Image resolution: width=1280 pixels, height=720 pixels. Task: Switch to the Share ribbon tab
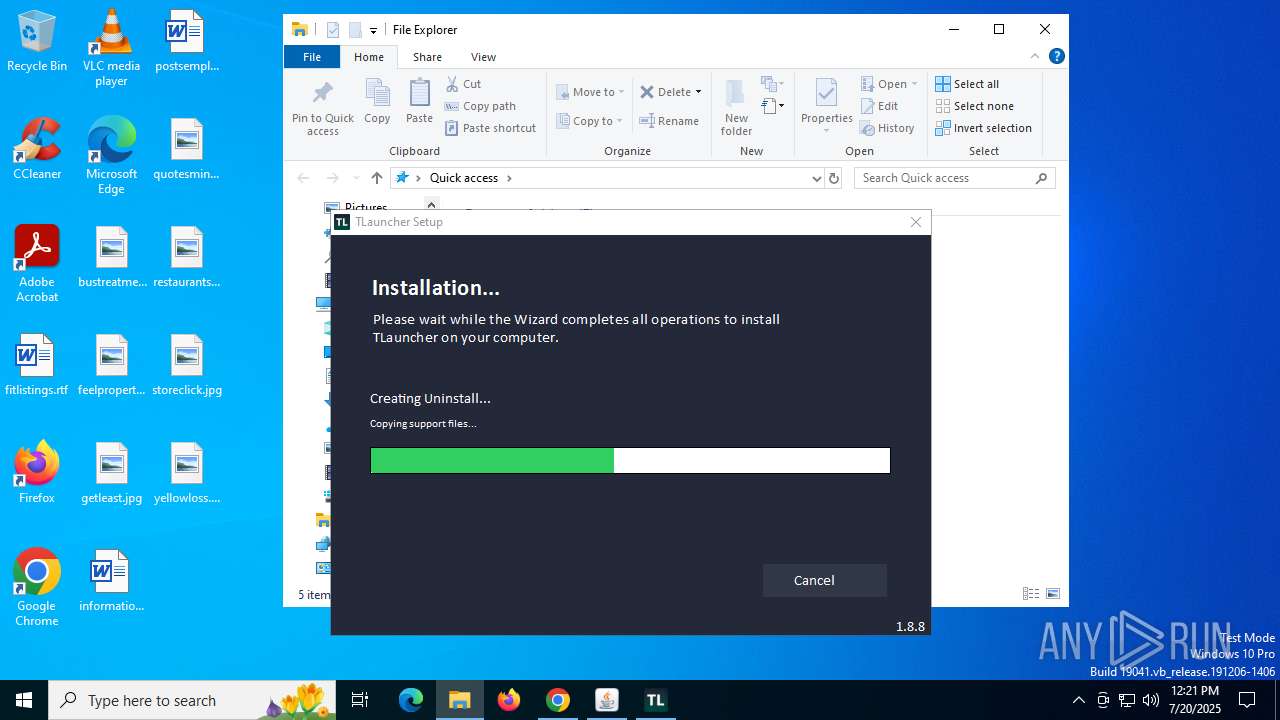[427, 57]
